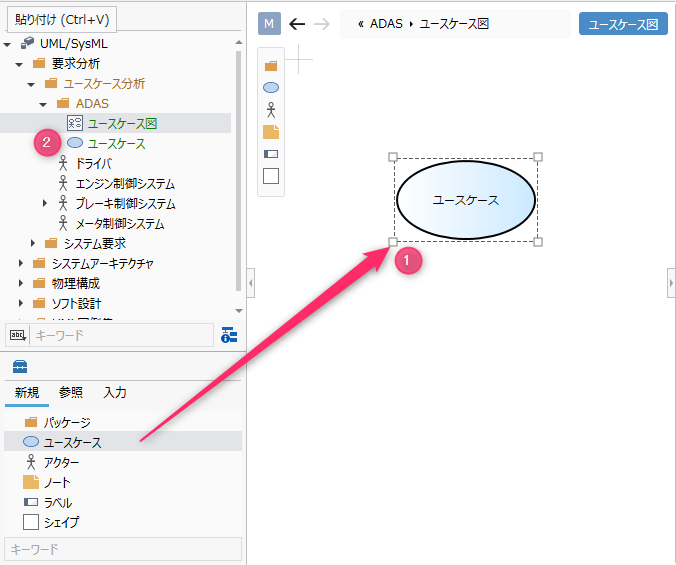Collapse the ADAS package

tap(43, 104)
